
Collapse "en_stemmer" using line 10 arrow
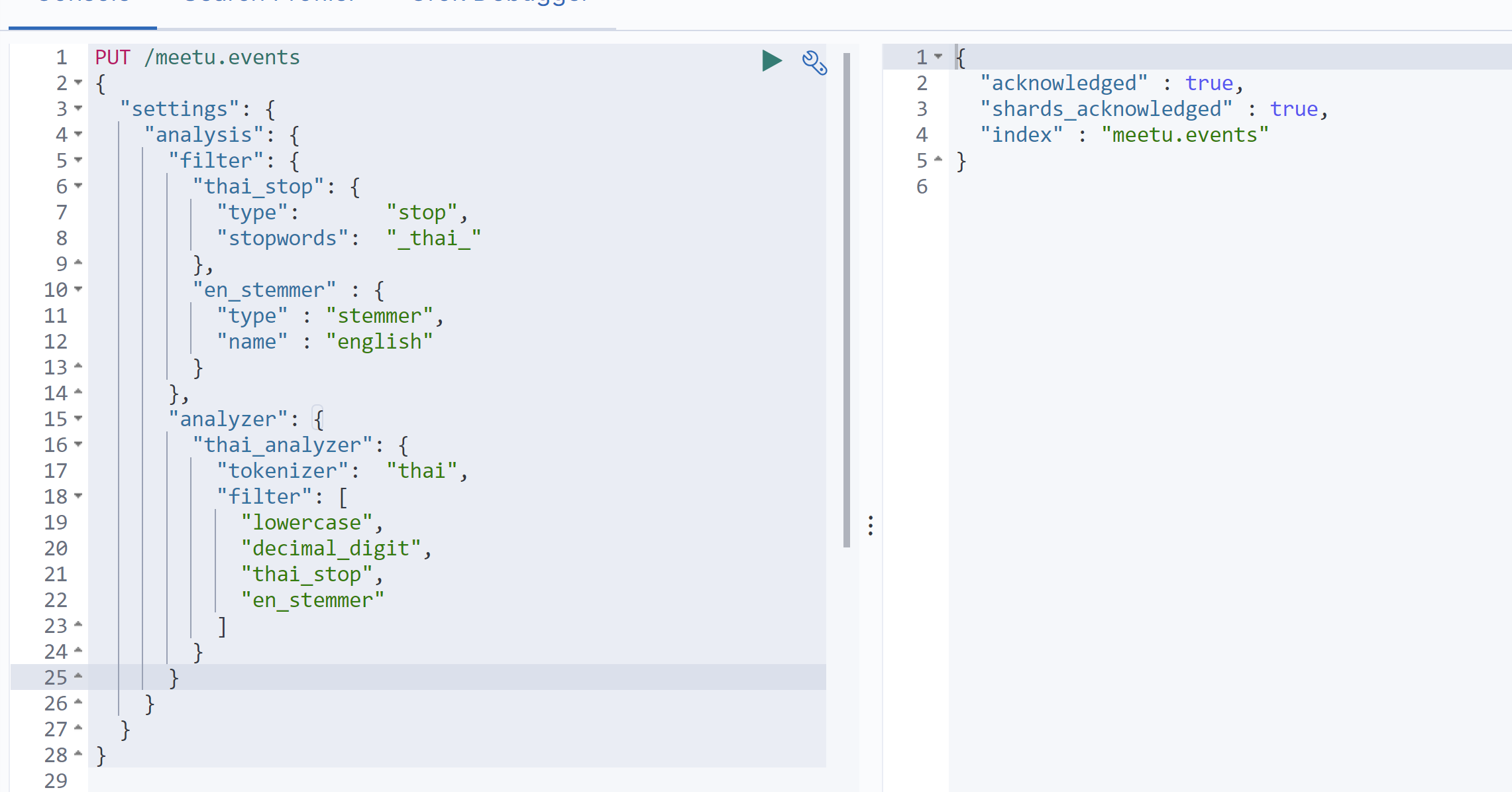click(78, 289)
